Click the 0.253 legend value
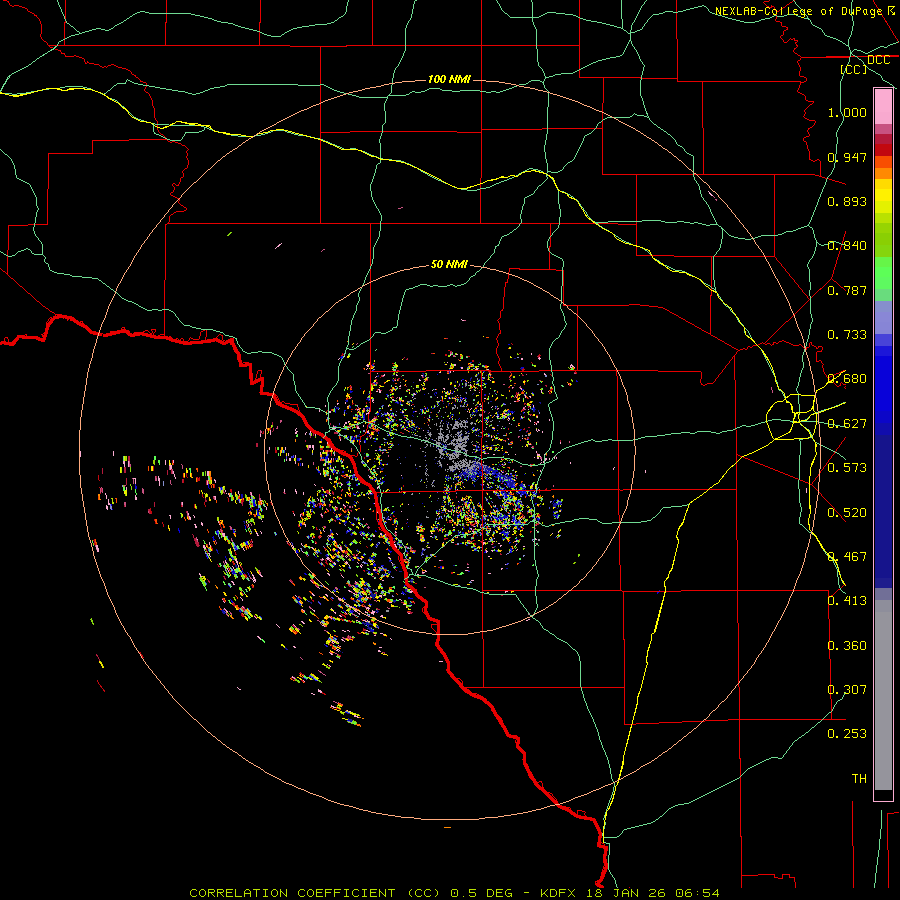Image resolution: width=900 pixels, height=900 pixels. [x=847, y=734]
